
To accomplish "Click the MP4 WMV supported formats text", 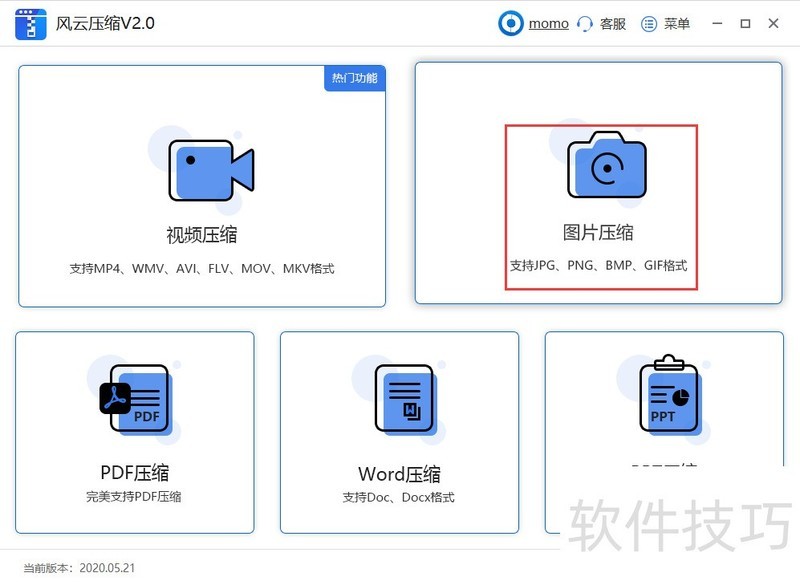I will (203, 268).
